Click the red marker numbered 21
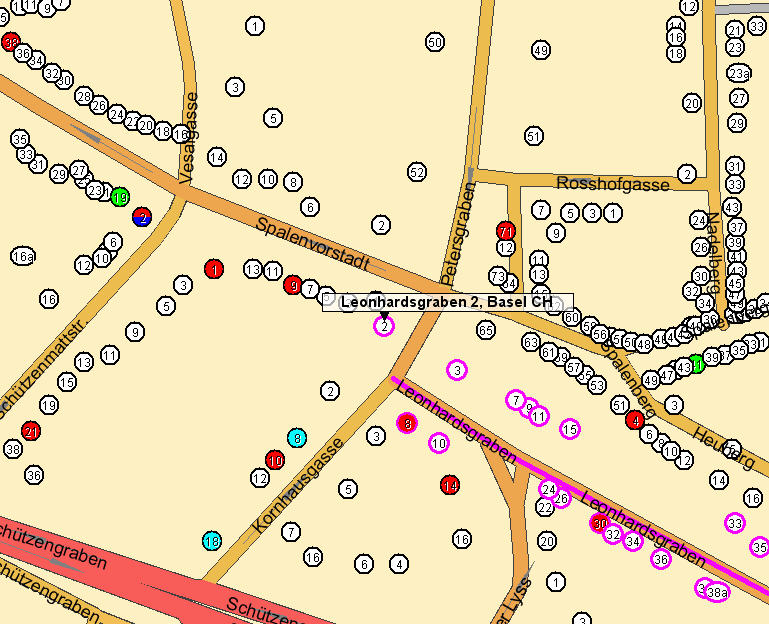The height and width of the screenshot is (624, 769). pos(31,431)
